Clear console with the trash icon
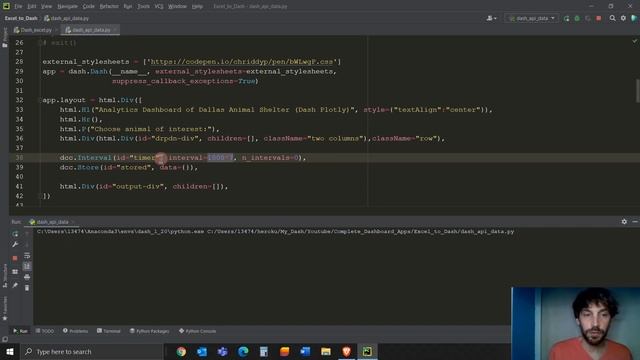The height and width of the screenshot is (360, 640). click(27, 288)
